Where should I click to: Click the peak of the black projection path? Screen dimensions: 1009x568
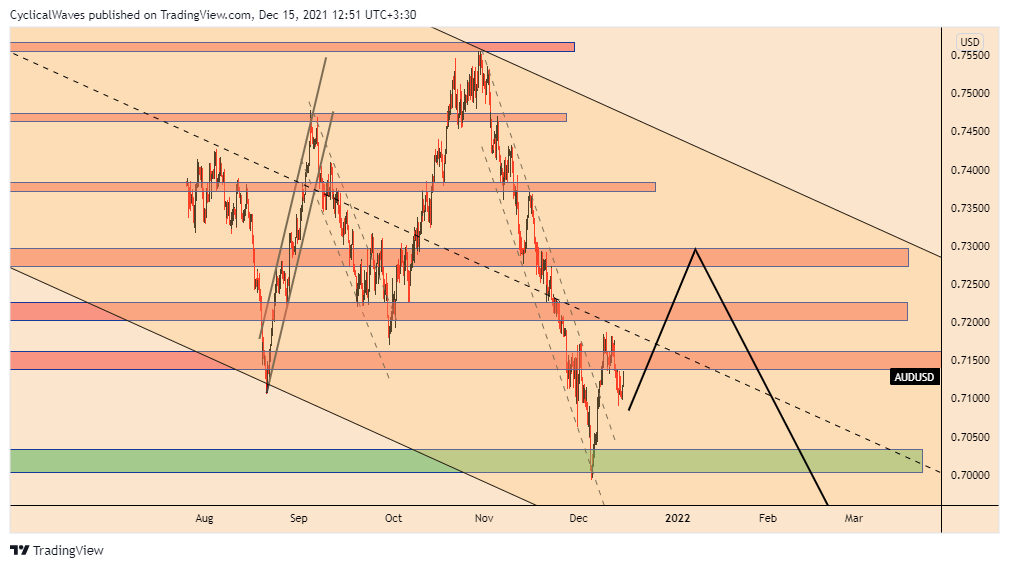point(695,250)
